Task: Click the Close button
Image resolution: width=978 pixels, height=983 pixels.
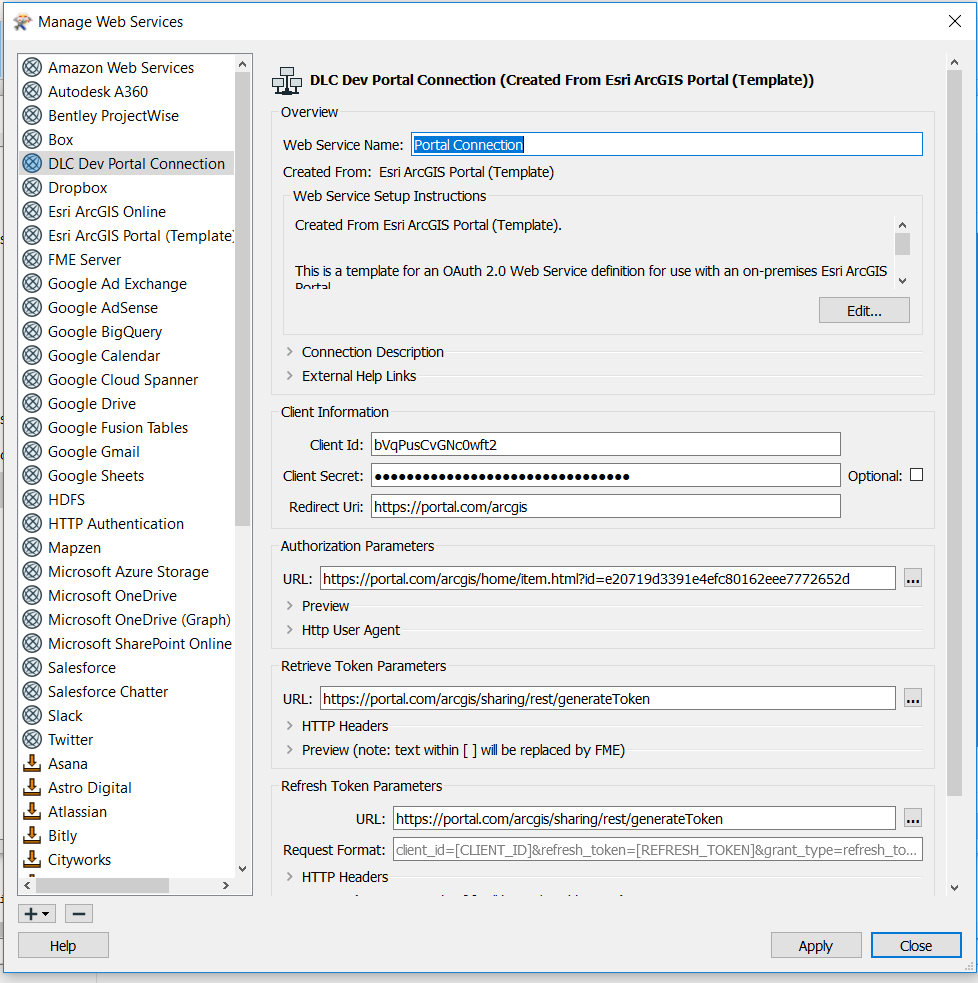Action: pyautogui.click(x=916, y=945)
